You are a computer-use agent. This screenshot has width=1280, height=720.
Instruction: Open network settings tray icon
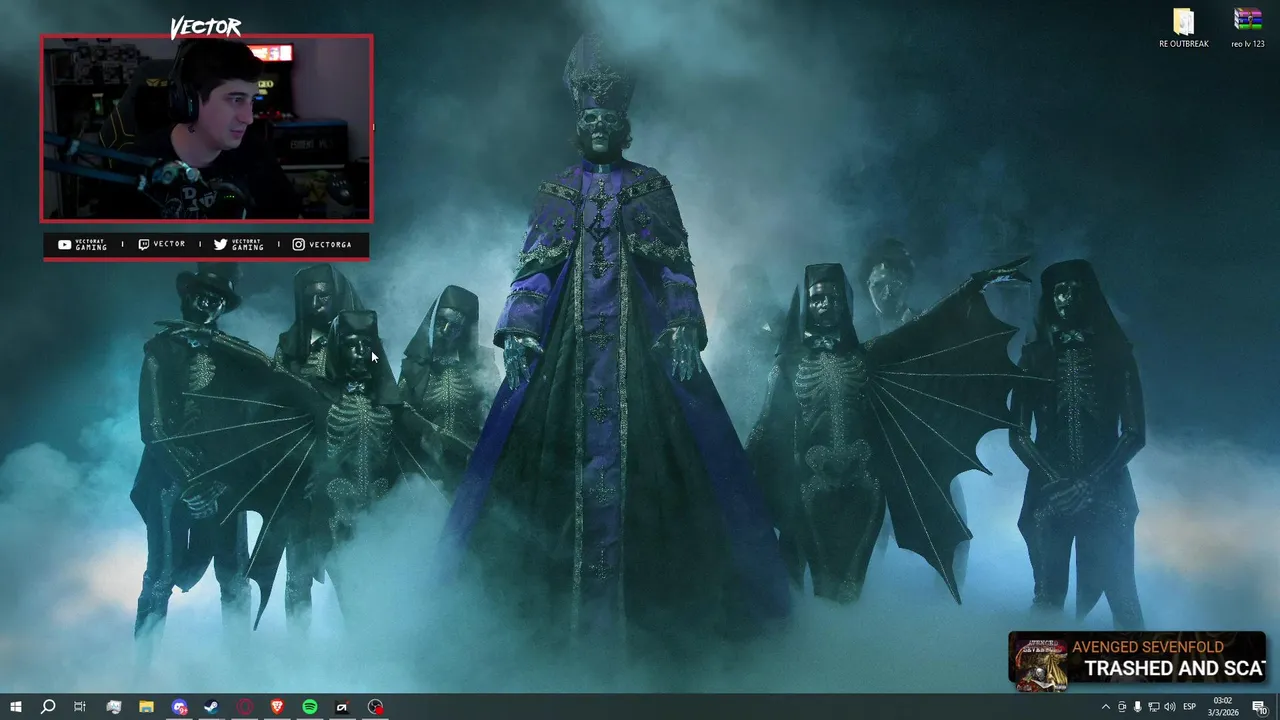[1153, 707]
